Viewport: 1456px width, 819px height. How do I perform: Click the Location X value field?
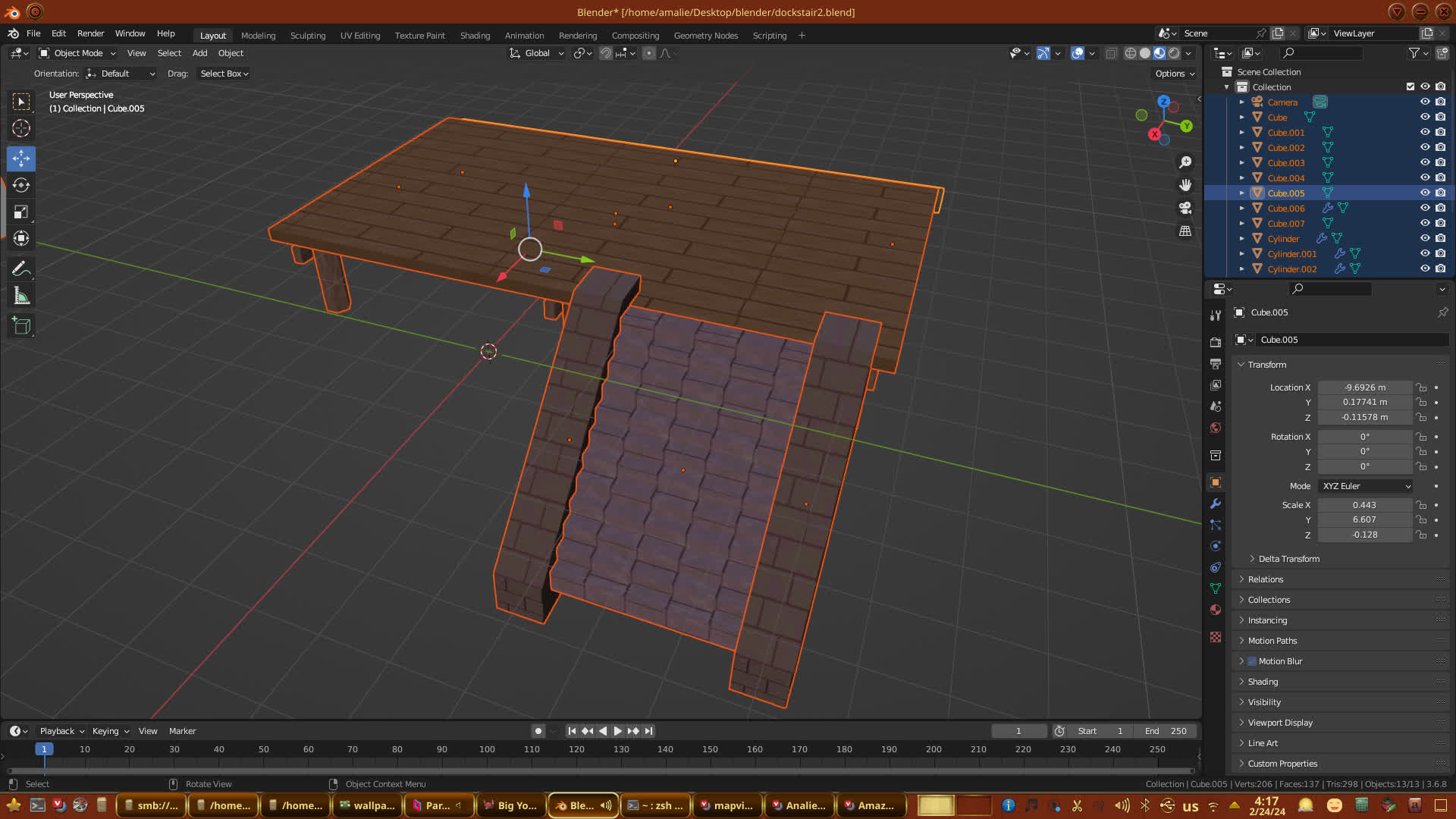(x=1364, y=388)
